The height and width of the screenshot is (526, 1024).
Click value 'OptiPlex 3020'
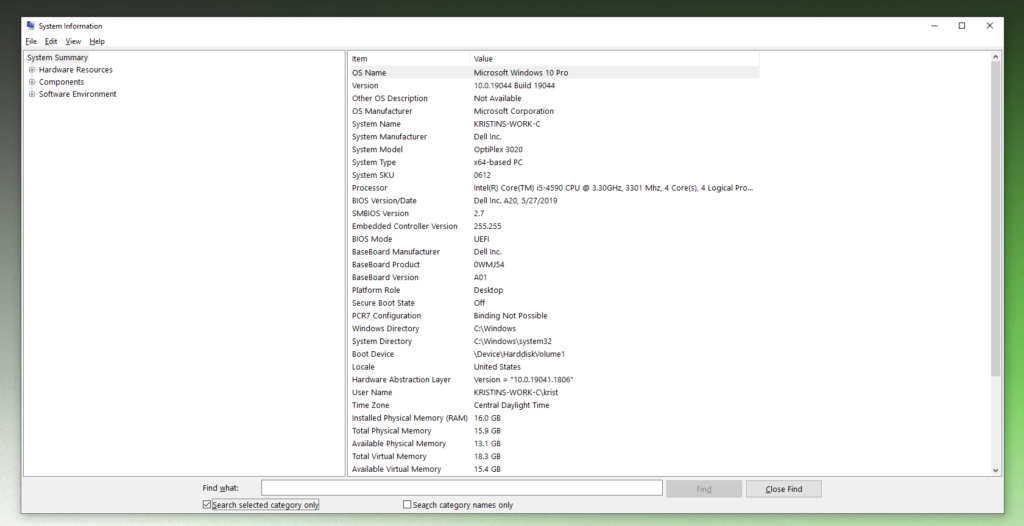pyautogui.click(x=498, y=150)
